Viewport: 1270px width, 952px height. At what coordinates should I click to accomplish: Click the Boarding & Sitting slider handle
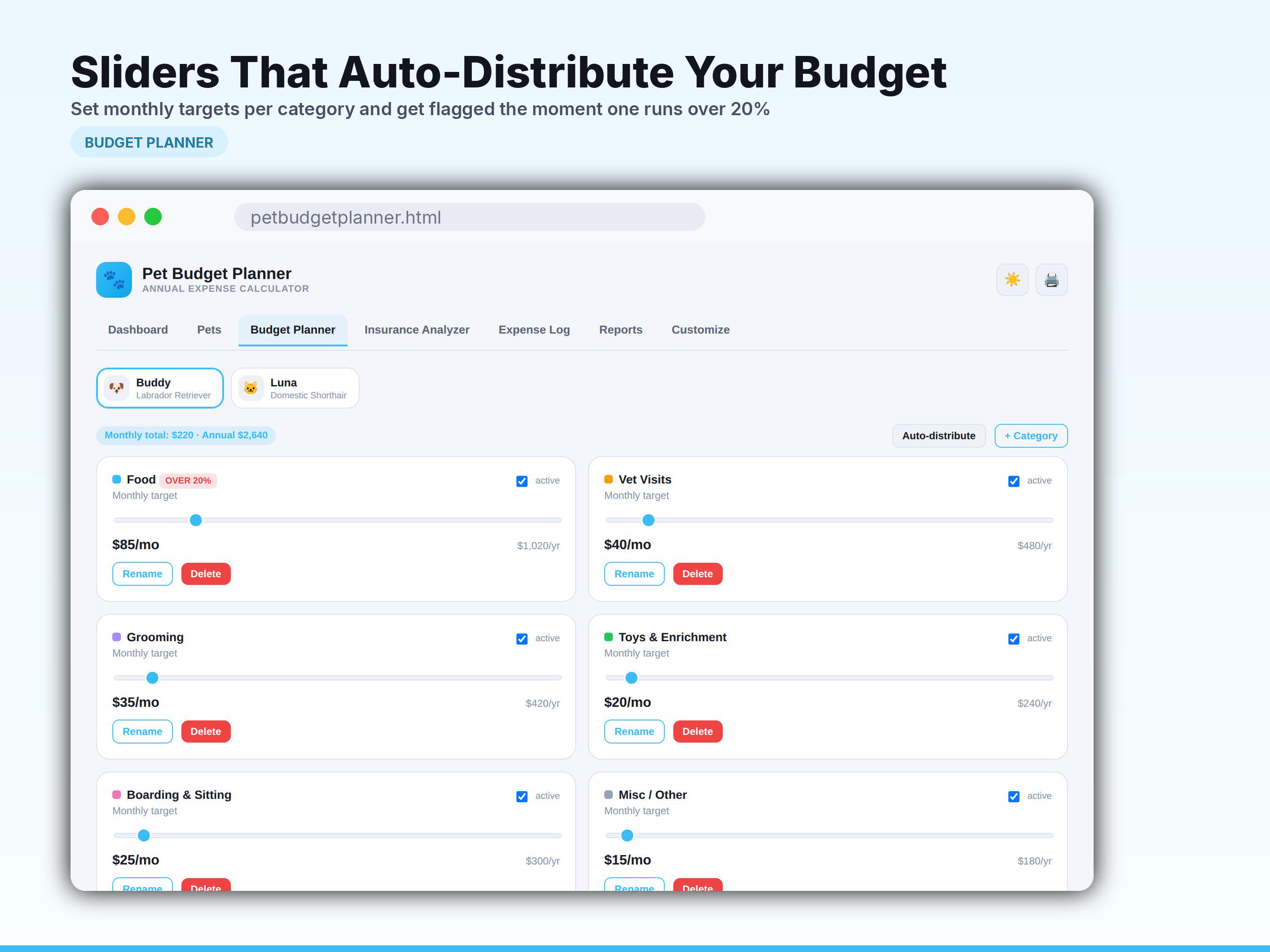144,836
